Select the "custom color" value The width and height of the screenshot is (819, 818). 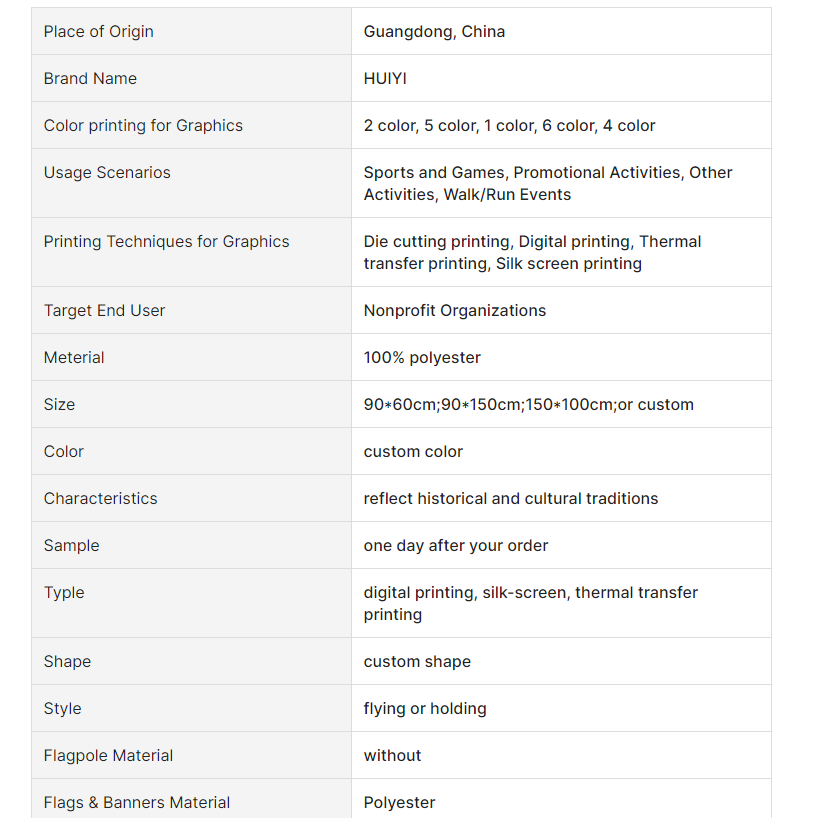coord(413,452)
